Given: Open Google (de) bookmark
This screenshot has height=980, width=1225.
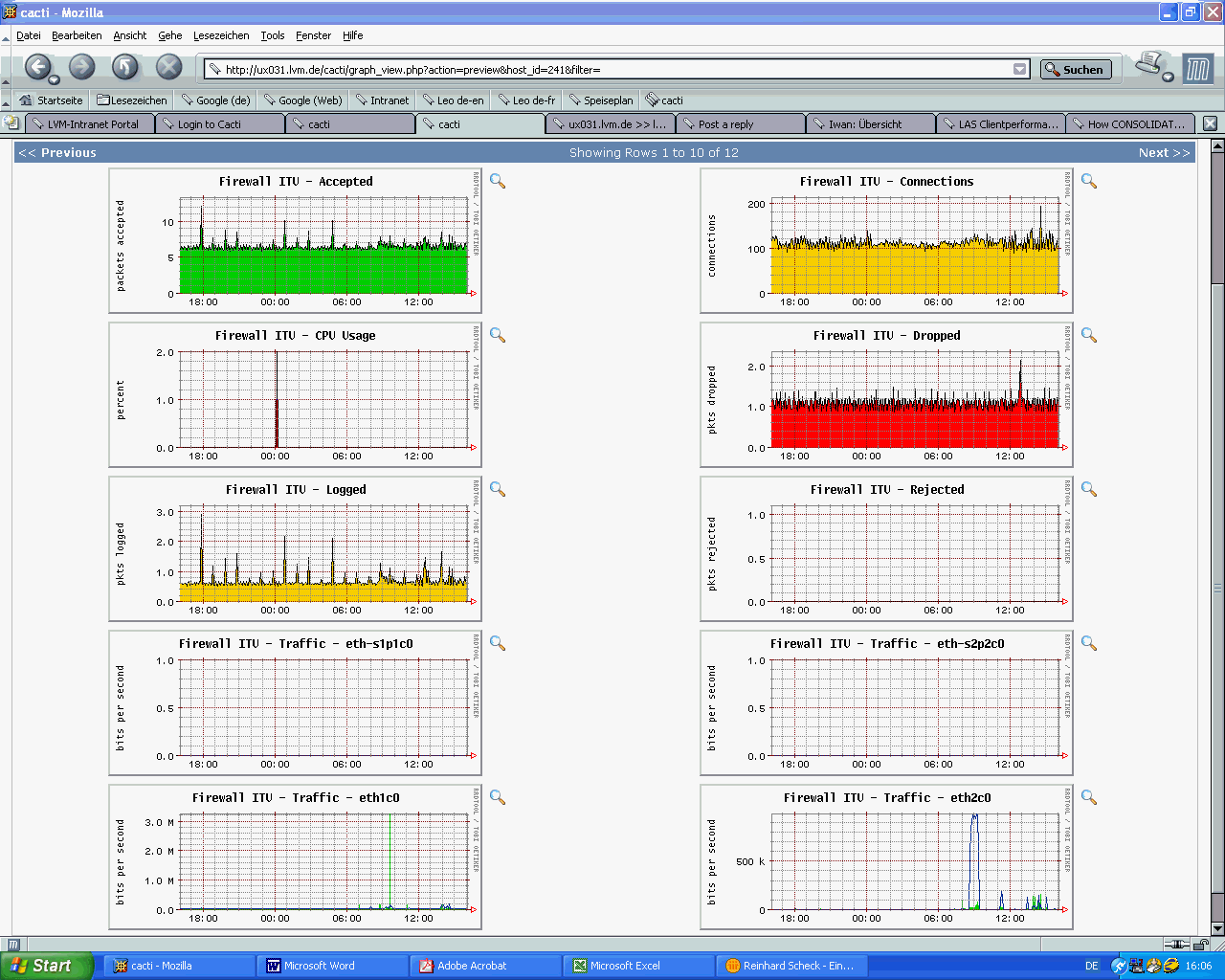Looking at the screenshot, I should point(215,100).
